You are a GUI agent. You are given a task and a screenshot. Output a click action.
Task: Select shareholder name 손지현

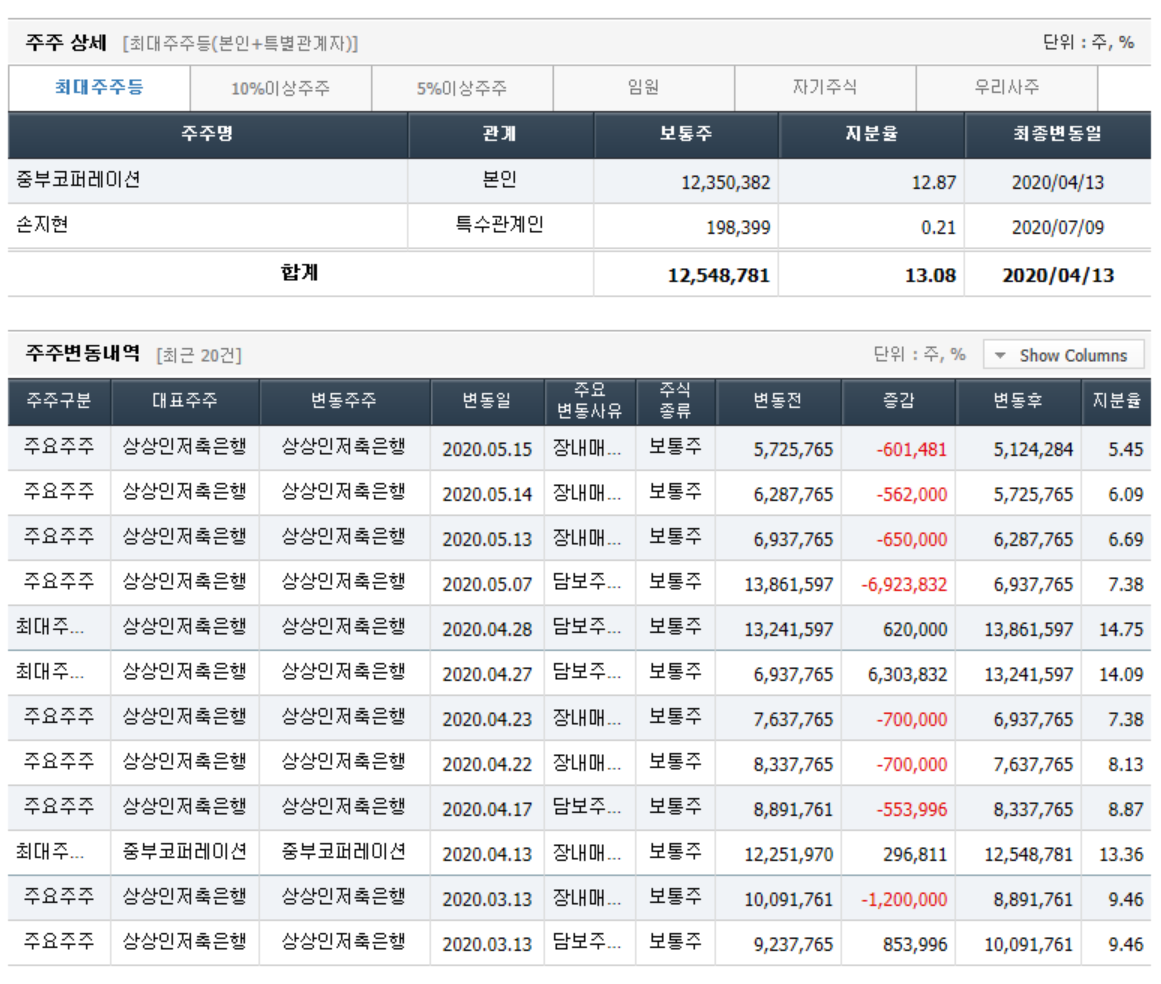tap(42, 225)
